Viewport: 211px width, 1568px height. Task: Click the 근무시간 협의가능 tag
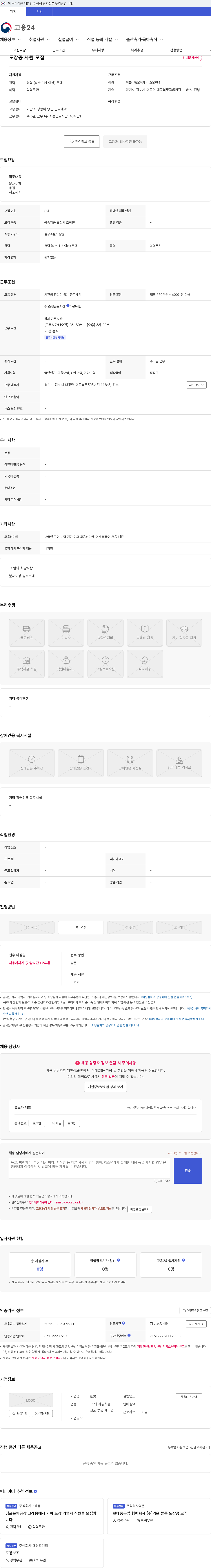(x=55, y=337)
